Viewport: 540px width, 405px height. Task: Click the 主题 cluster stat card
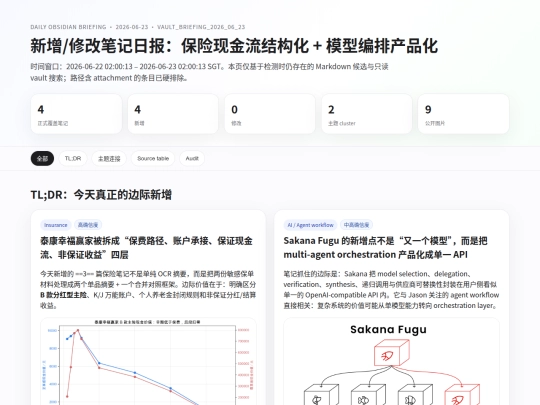[x=367, y=114]
